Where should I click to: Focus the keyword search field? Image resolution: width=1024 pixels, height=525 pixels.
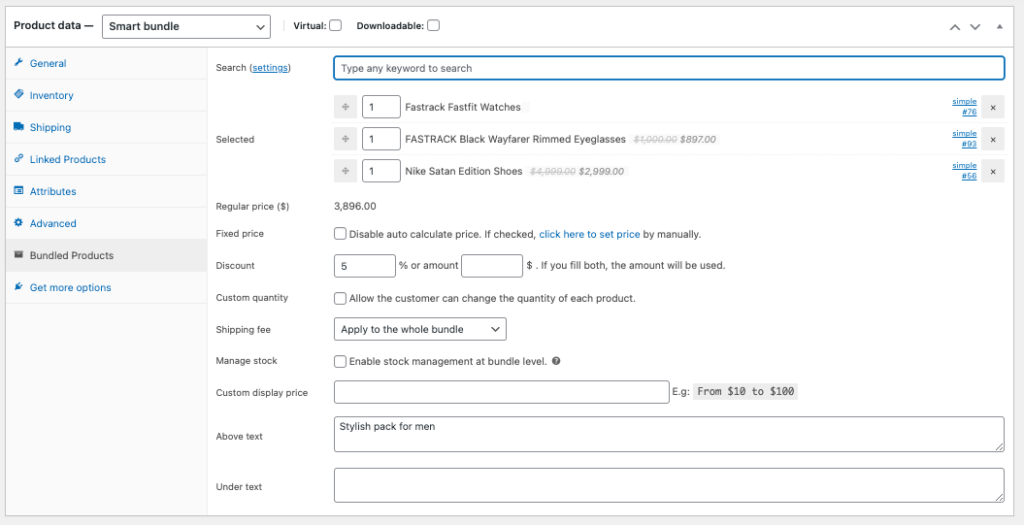click(x=669, y=68)
